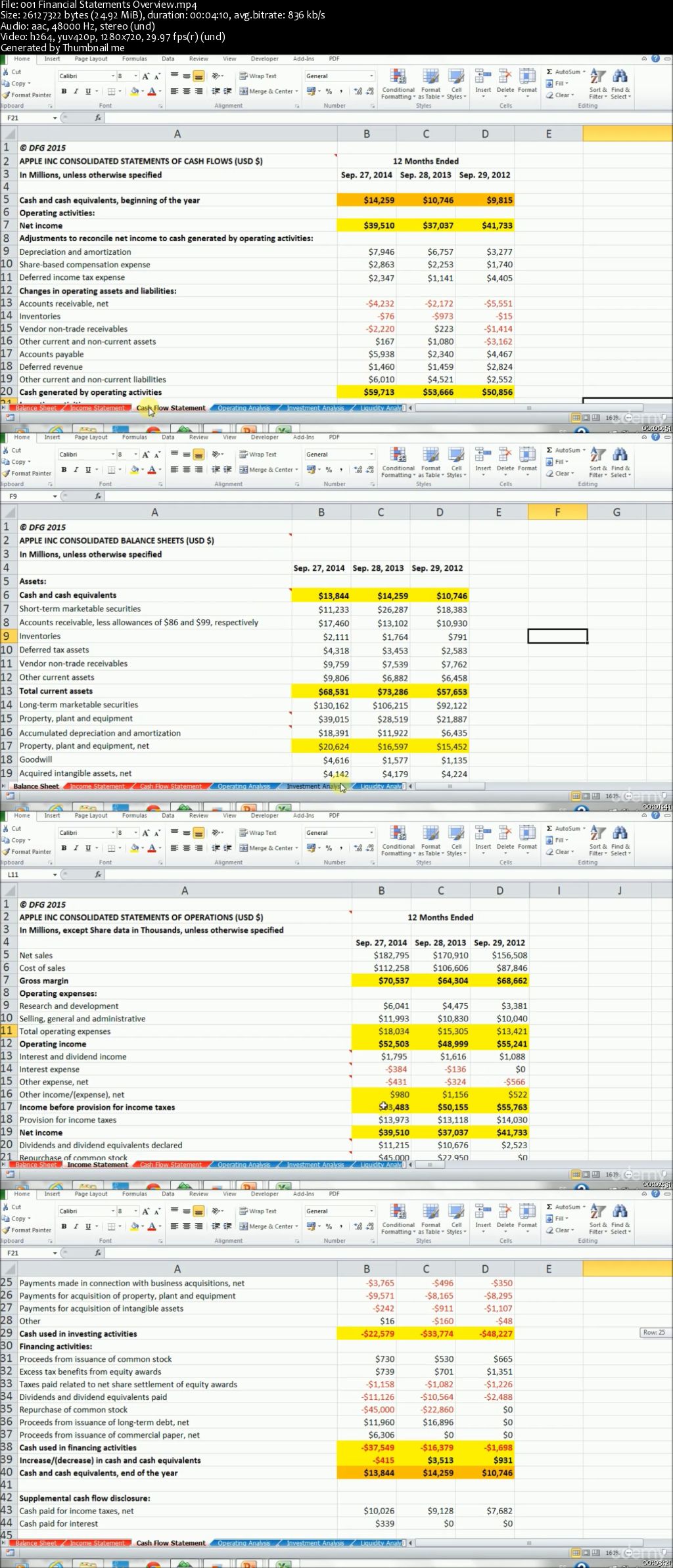Click Wrap Text button in the rows 25–45 frame
The width and height of the screenshot is (673, 1568).
point(258,1211)
